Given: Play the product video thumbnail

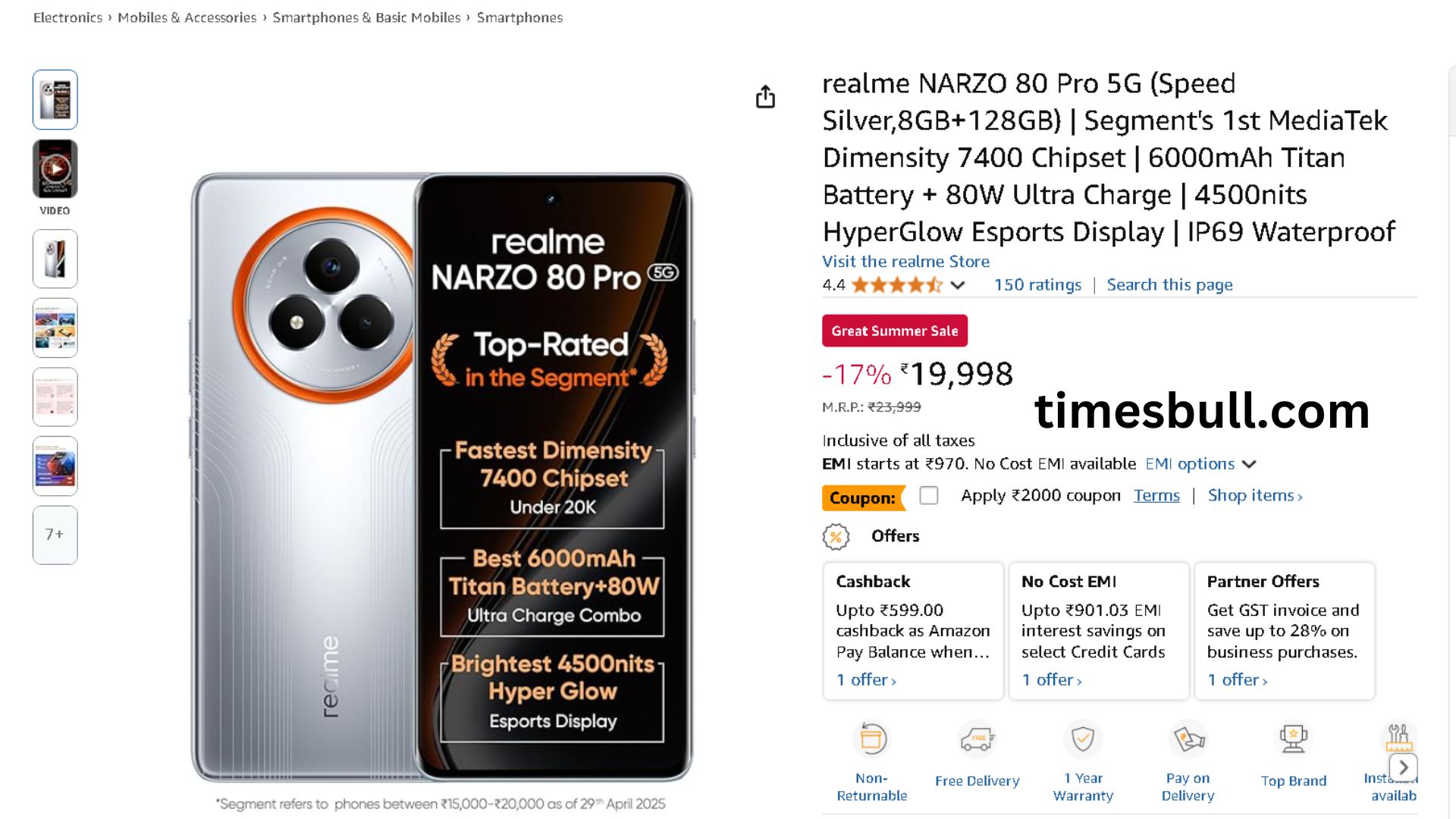Looking at the screenshot, I should 55,169.
